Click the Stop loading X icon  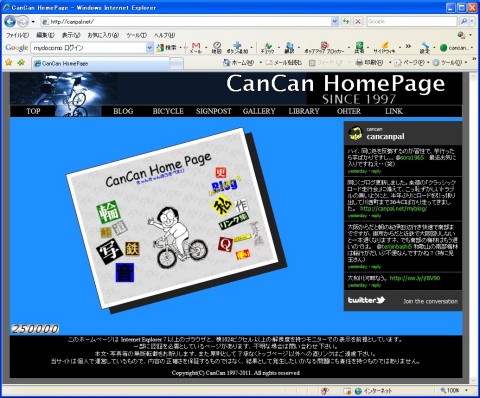point(358,22)
